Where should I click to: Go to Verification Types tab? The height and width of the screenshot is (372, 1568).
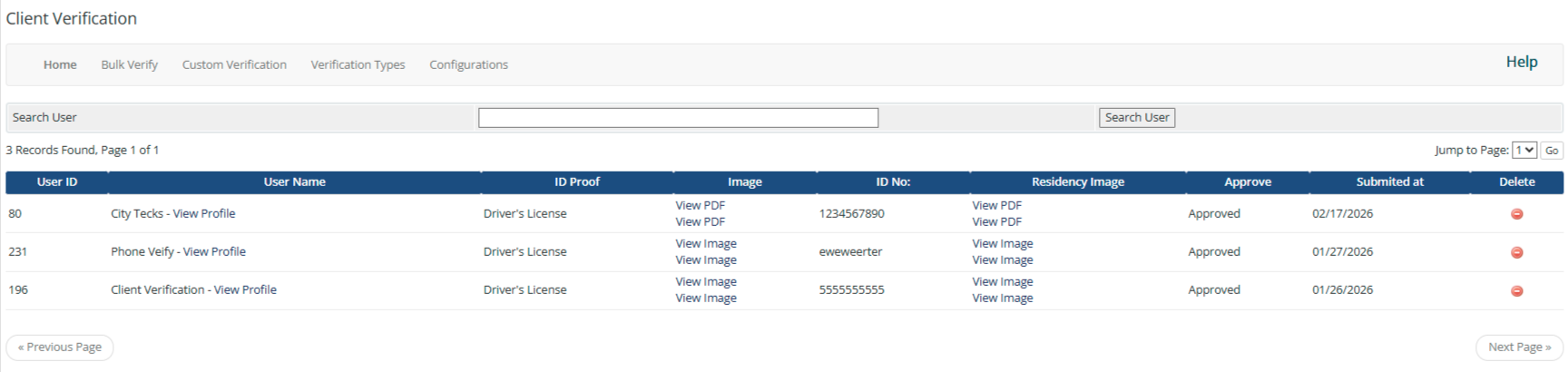click(358, 64)
